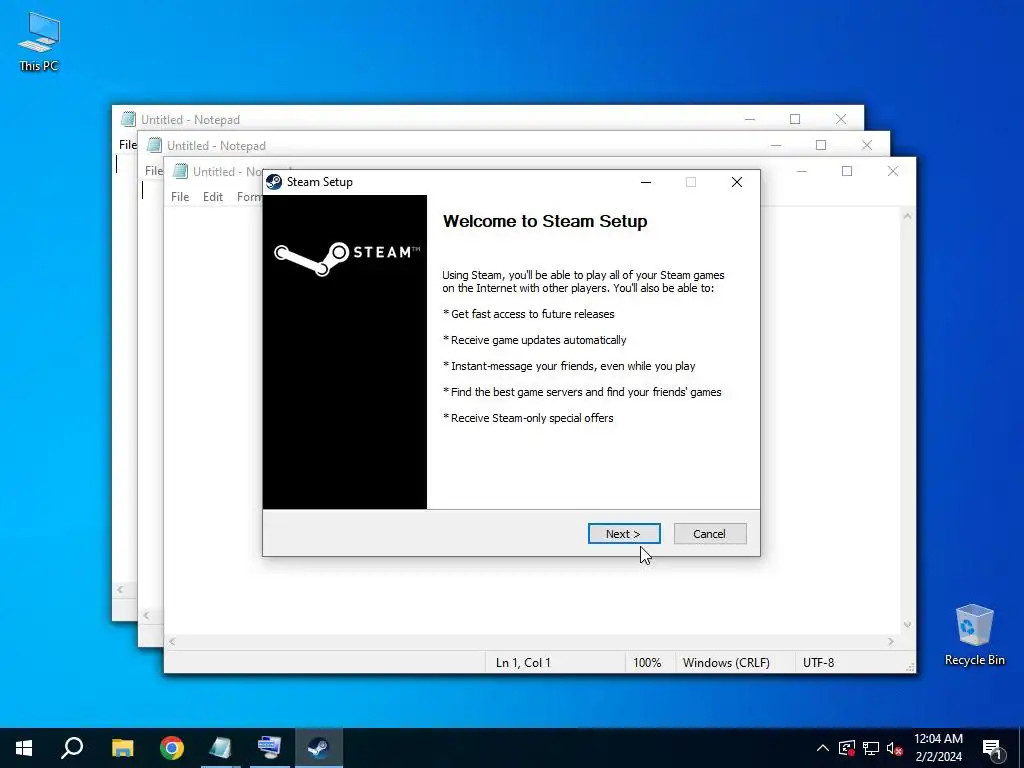
Task: Open Edit menu in the front Notepad
Action: (x=213, y=197)
